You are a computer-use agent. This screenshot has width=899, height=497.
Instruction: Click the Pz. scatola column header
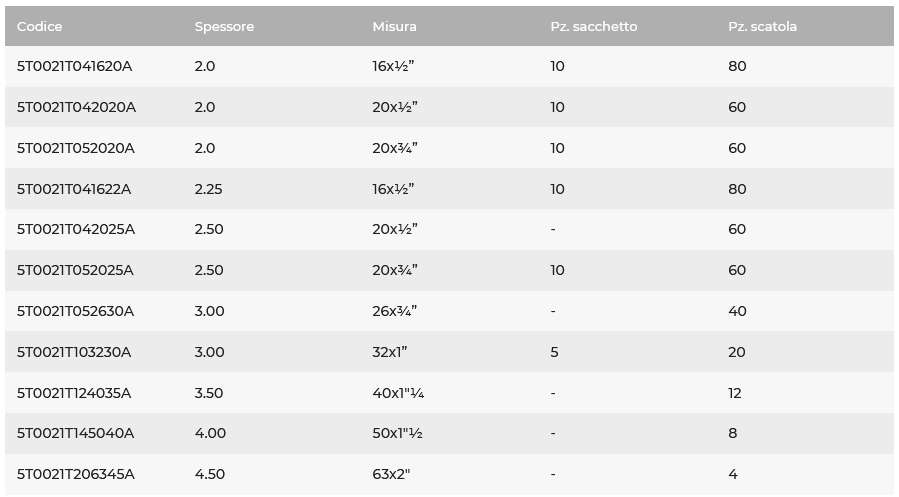pyautogui.click(x=763, y=26)
